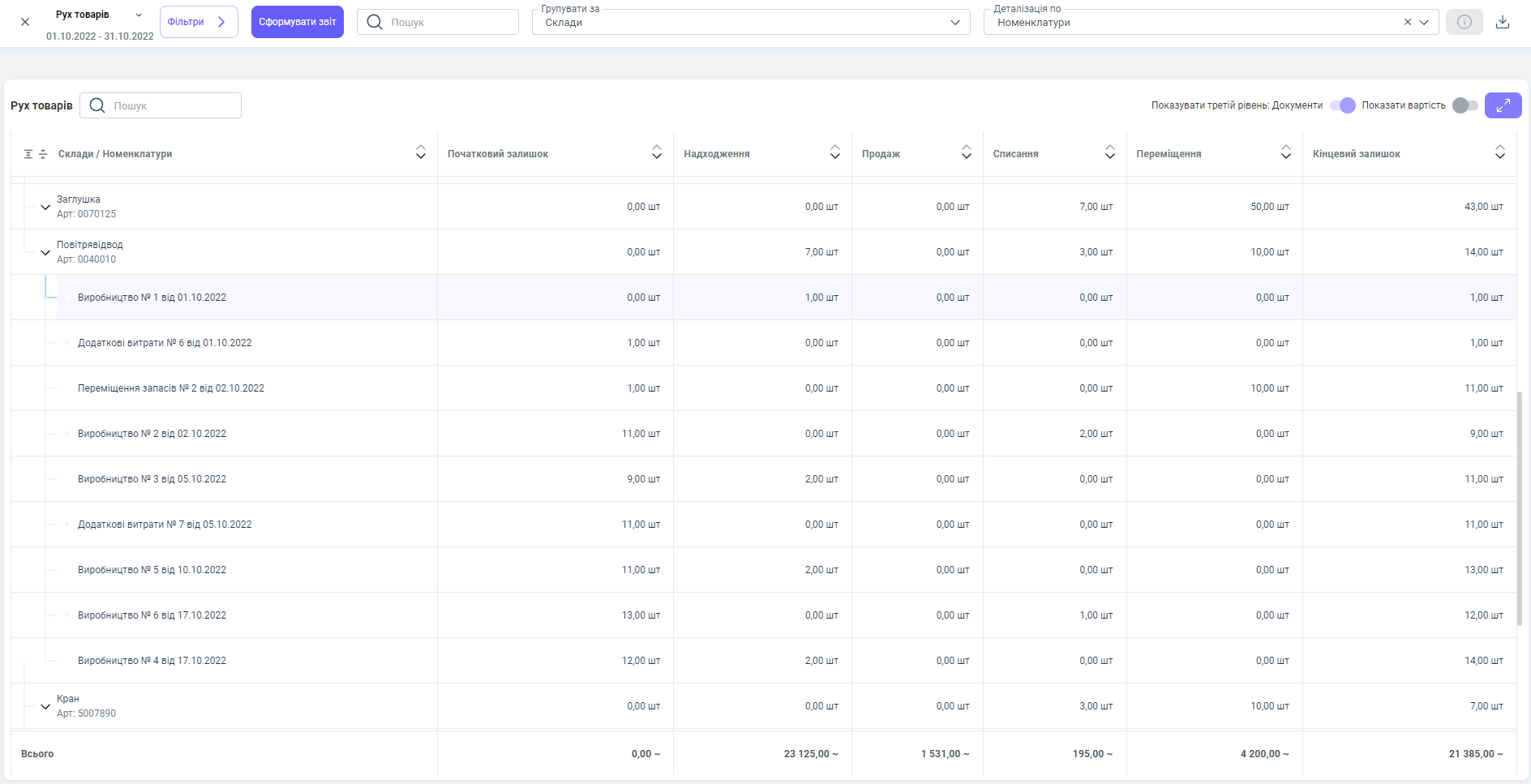Sort by Початковий залишок column
The width and height of the screenshot is (1531, 784).
[656, 153]
